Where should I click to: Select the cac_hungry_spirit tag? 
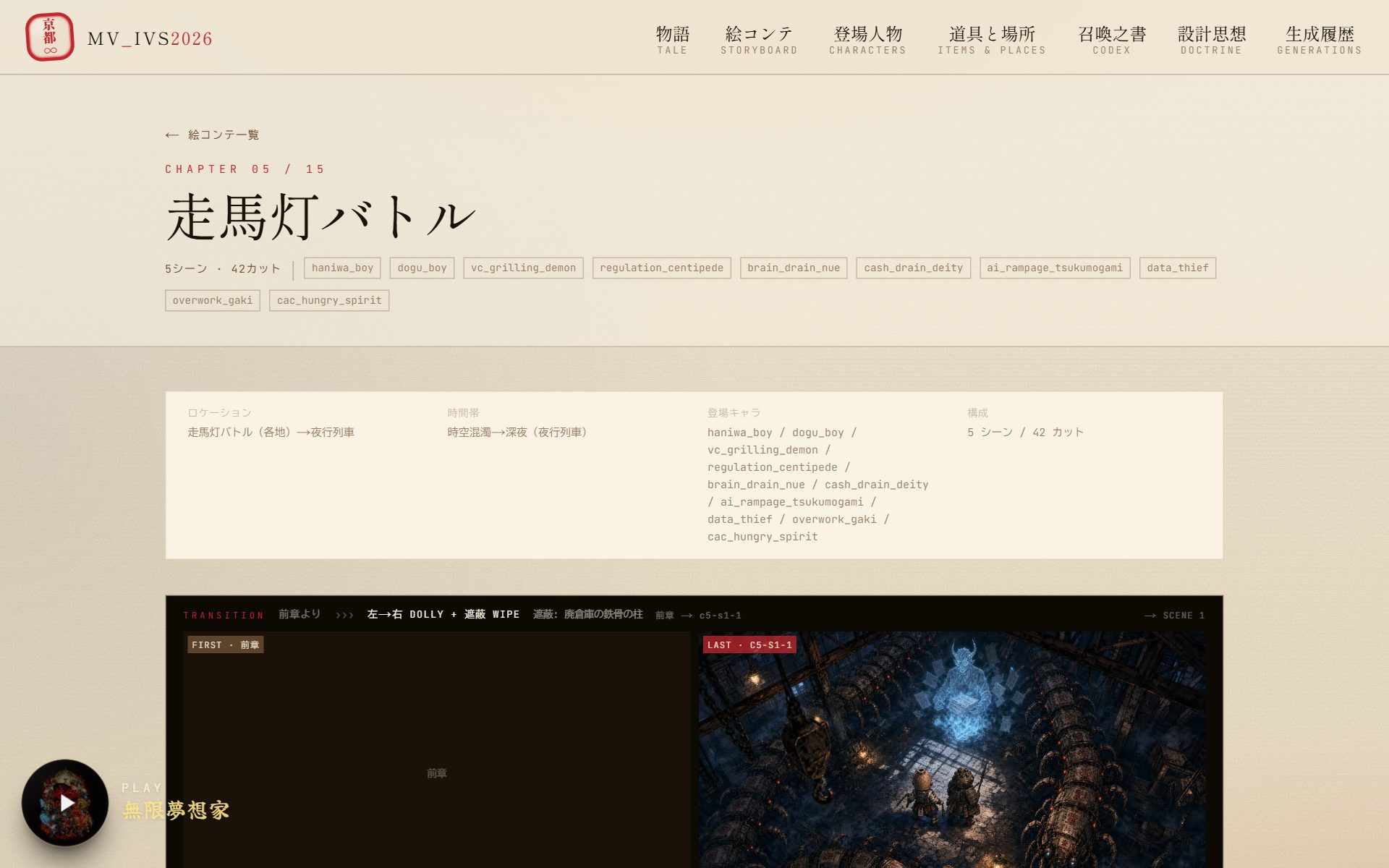(329, 300)
